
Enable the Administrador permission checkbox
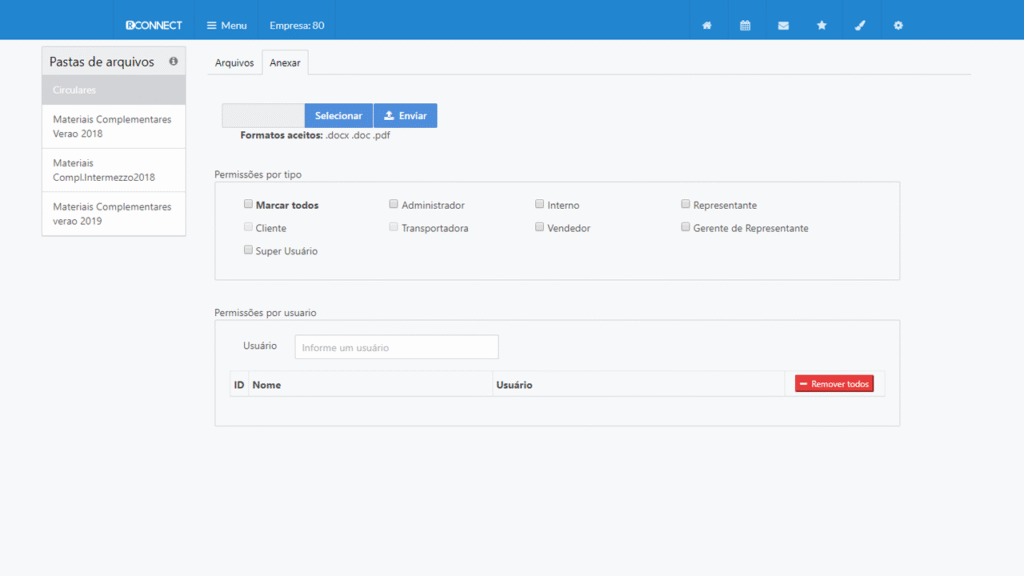pyautogui.click(x=394, y=204)
